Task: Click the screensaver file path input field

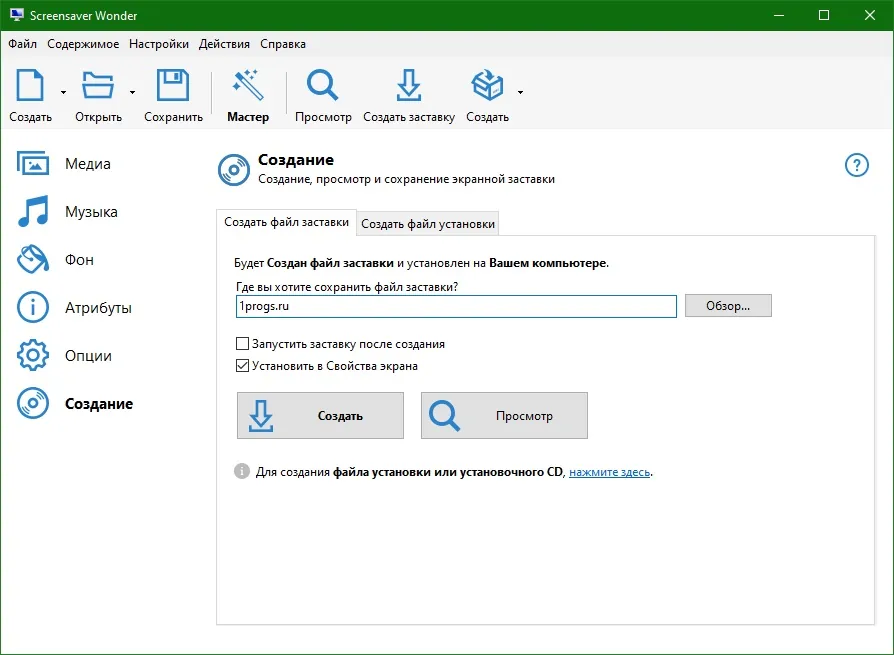Action: click(x=456, y=306)
